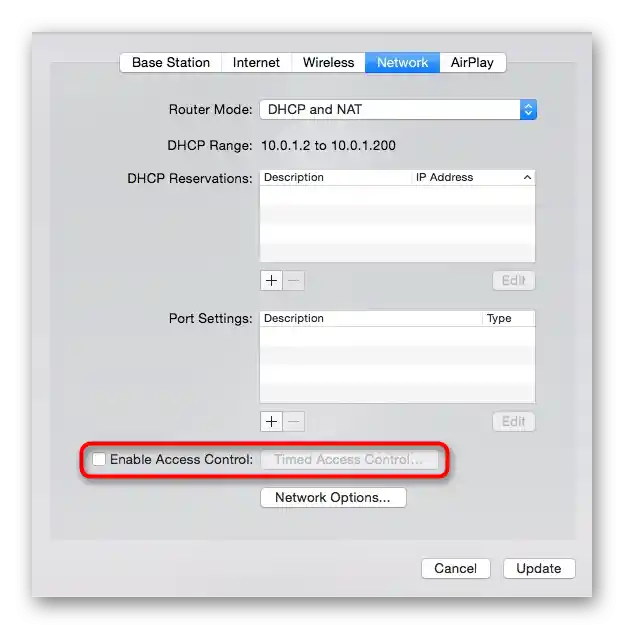
Task: Click the Router Mode label
Action: coord(211,110)
